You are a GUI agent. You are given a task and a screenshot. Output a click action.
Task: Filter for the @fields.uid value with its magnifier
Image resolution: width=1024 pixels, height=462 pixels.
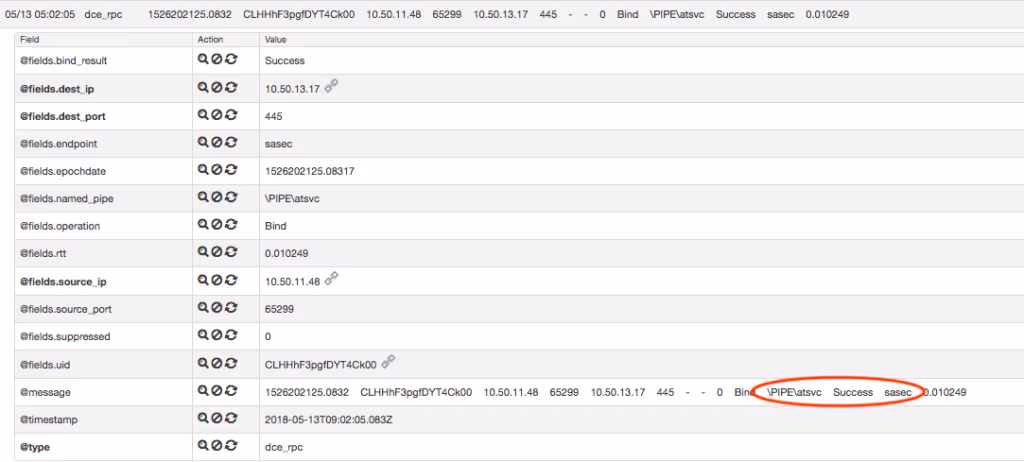203,363
